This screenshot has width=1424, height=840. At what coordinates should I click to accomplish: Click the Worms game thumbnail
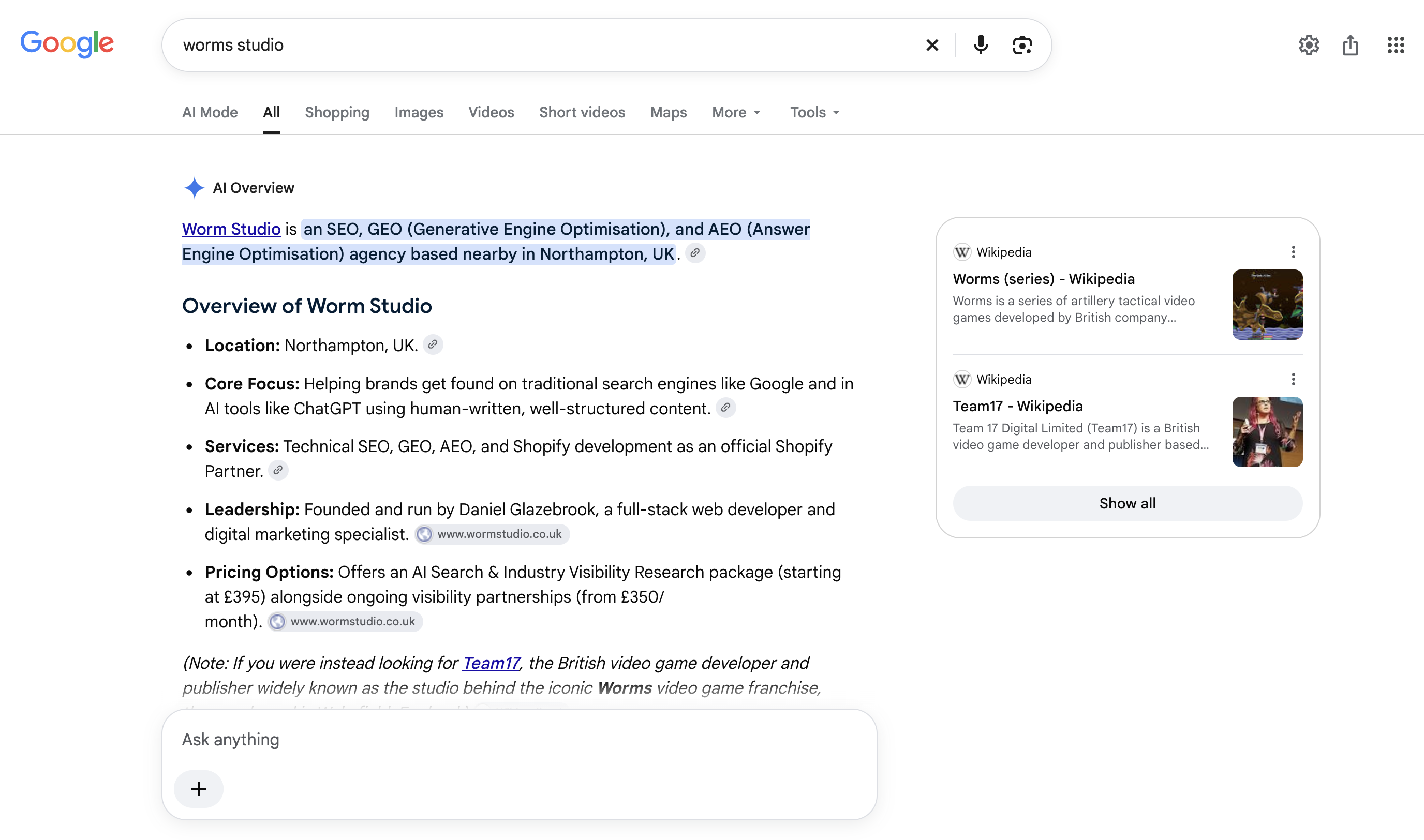point(1267,305)
